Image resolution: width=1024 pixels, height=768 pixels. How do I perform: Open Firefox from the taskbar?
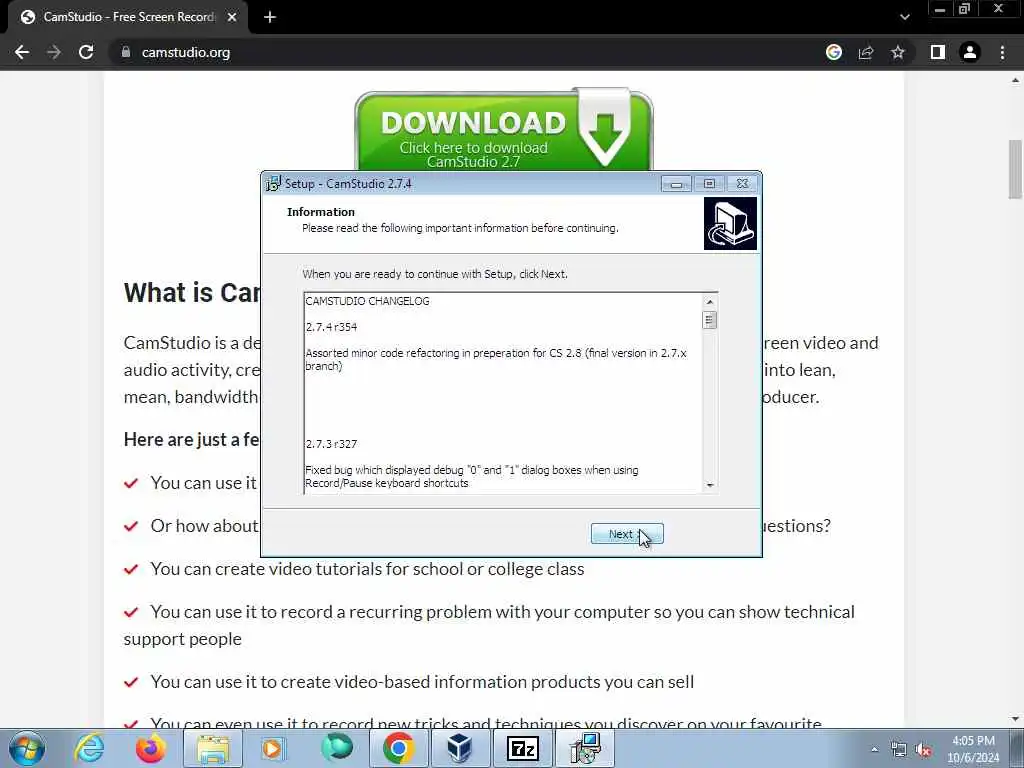[150, 748]
